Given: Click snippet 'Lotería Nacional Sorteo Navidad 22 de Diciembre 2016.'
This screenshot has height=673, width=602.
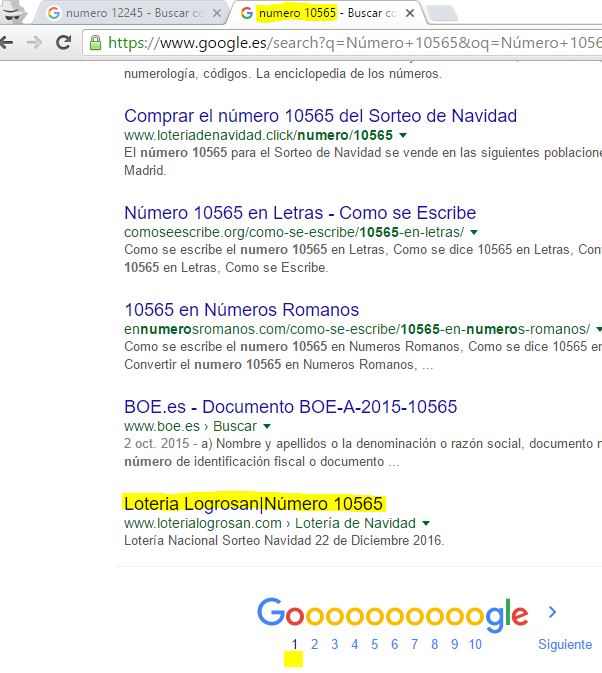Looking at the screenshot, I should 284,540.
